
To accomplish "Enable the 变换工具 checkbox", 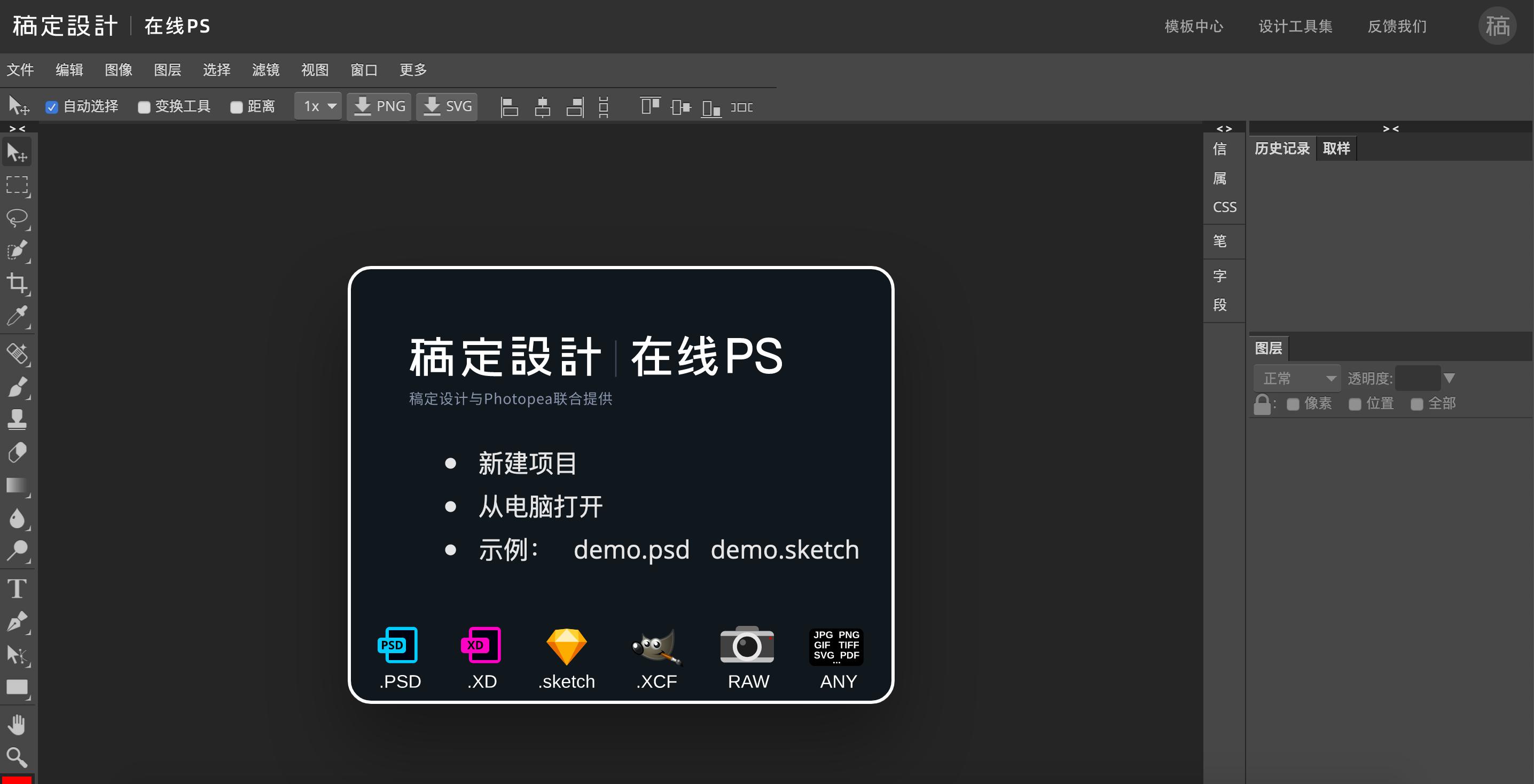I will pyautogui.click(x=144, y=106).
